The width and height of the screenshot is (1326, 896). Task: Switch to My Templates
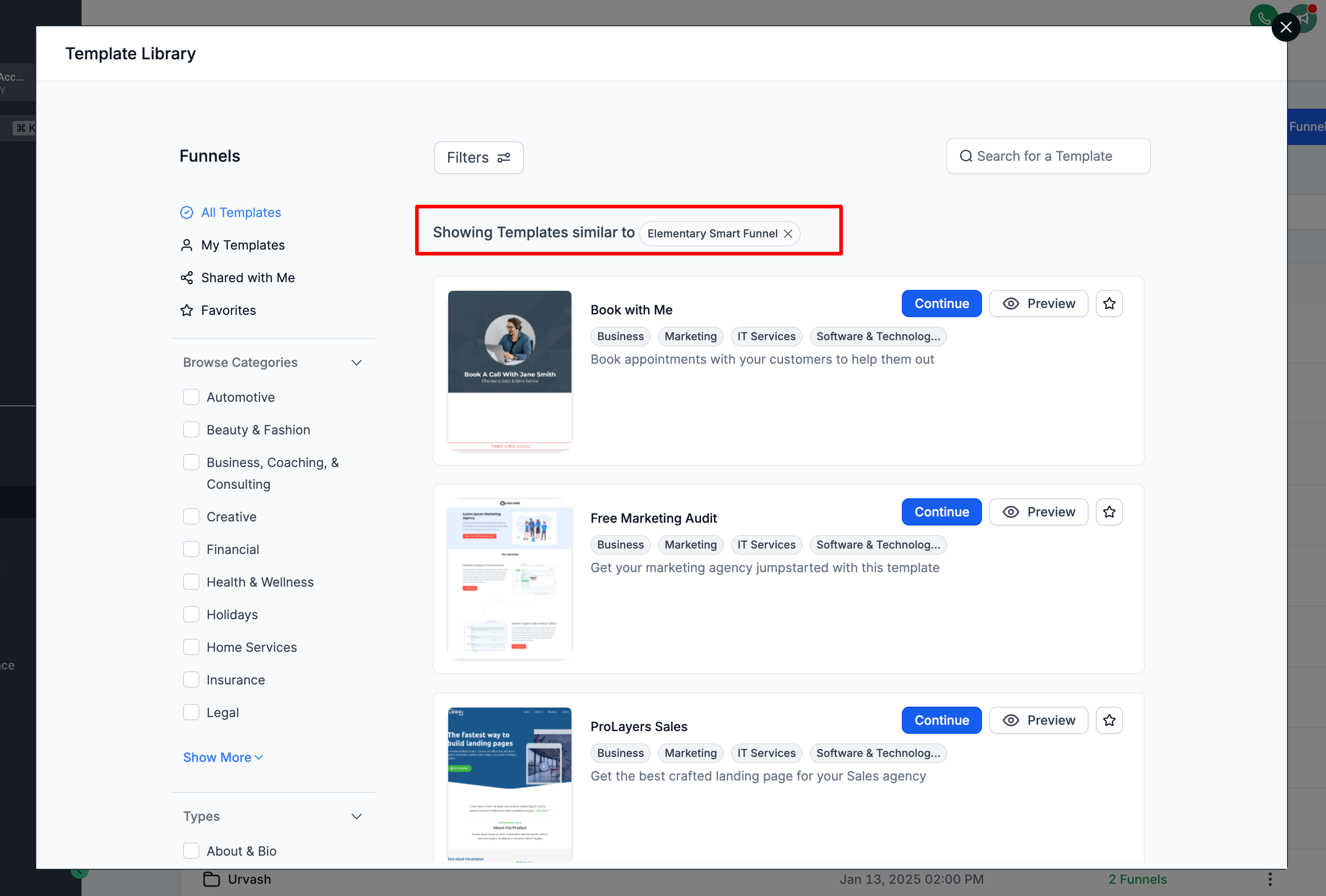coord(242,245)
